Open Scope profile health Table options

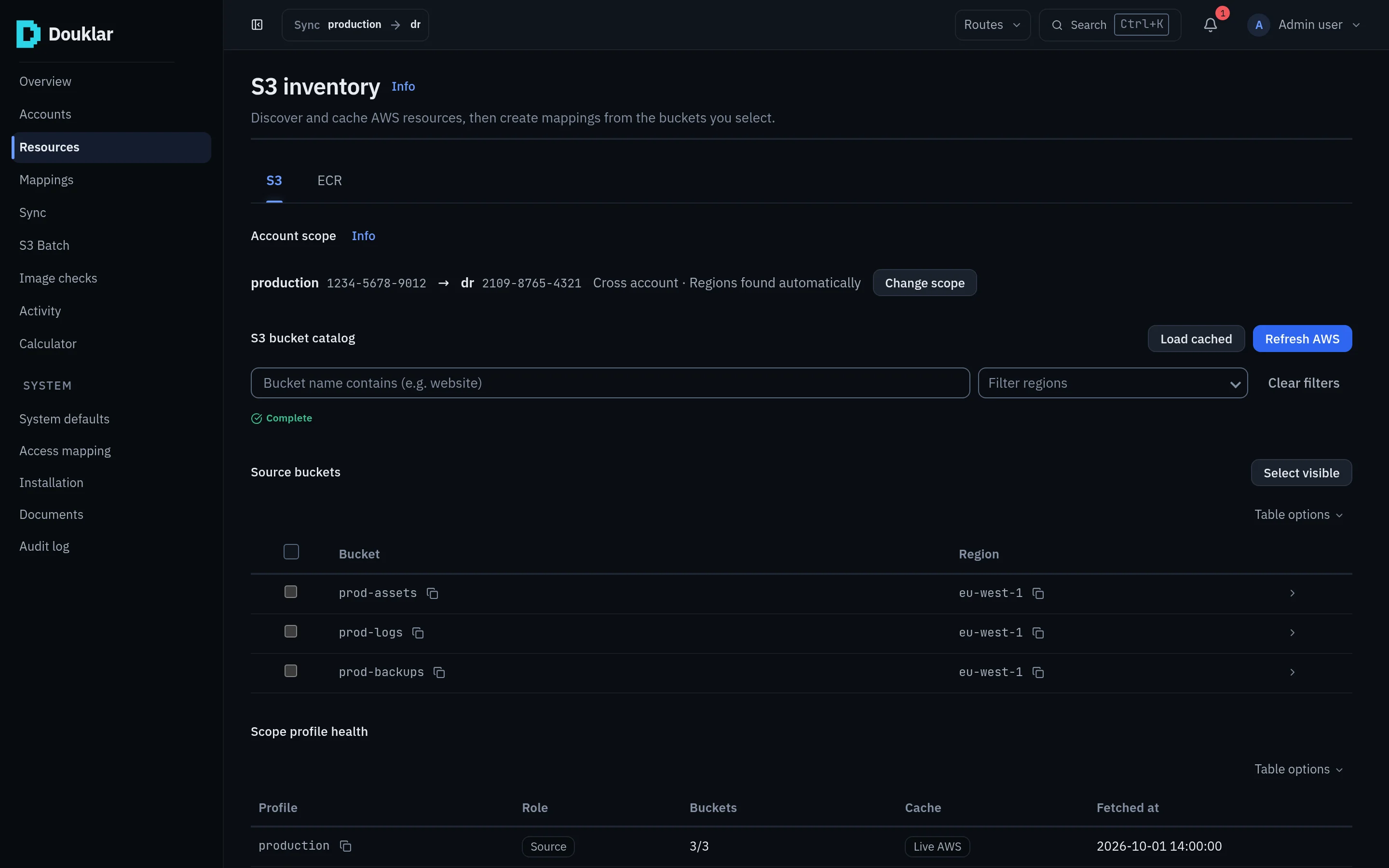(x=1298, y=769)
